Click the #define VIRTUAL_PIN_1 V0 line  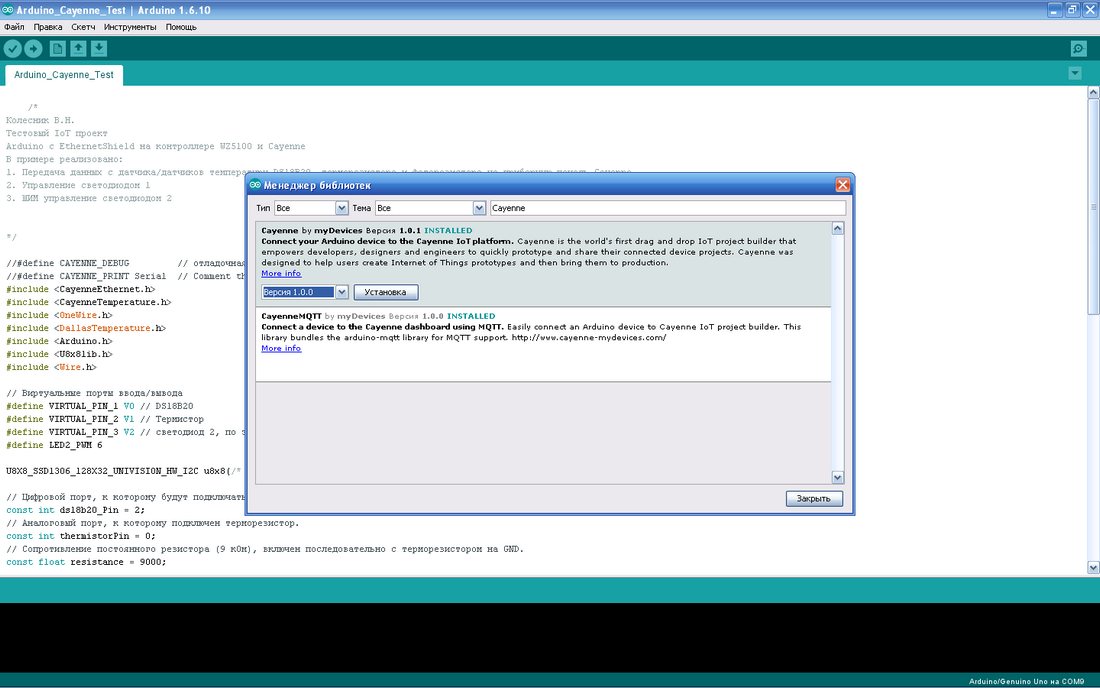point(100,406)
